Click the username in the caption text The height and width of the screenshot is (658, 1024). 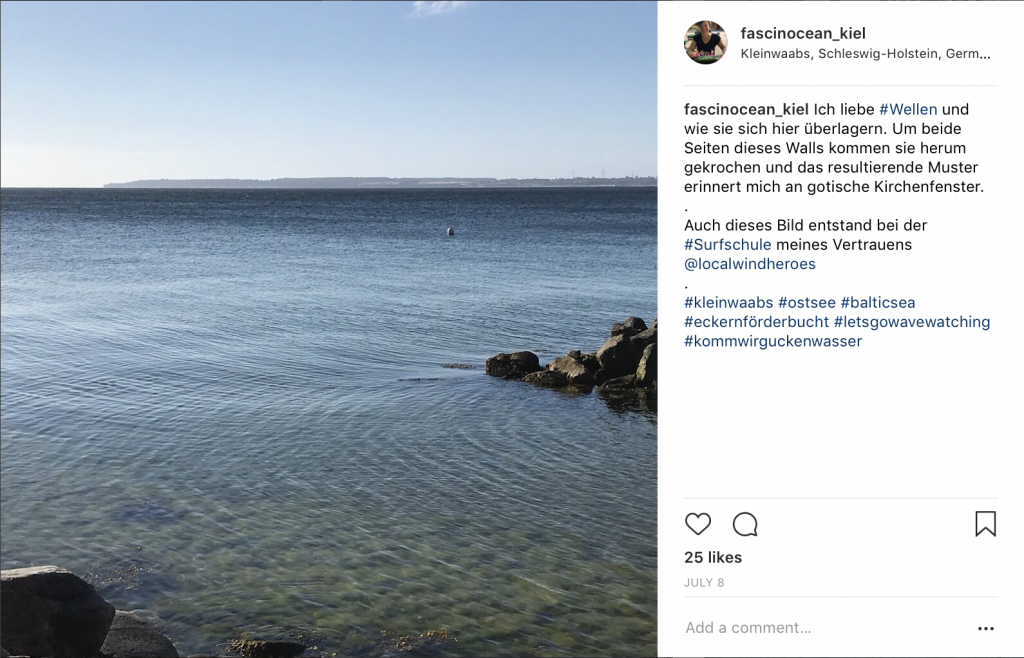click(746, 109)
